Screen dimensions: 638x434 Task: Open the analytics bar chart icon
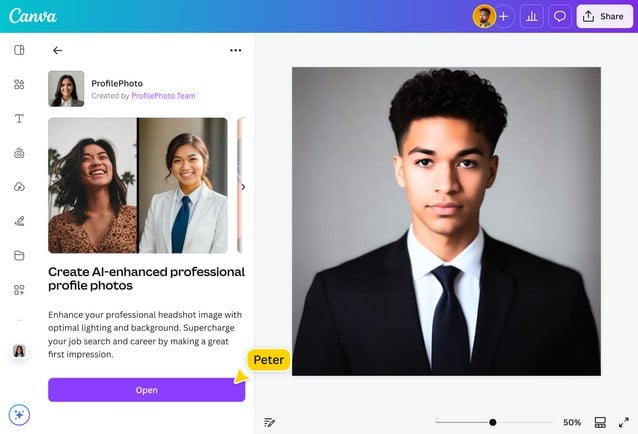tap(532, 17)
